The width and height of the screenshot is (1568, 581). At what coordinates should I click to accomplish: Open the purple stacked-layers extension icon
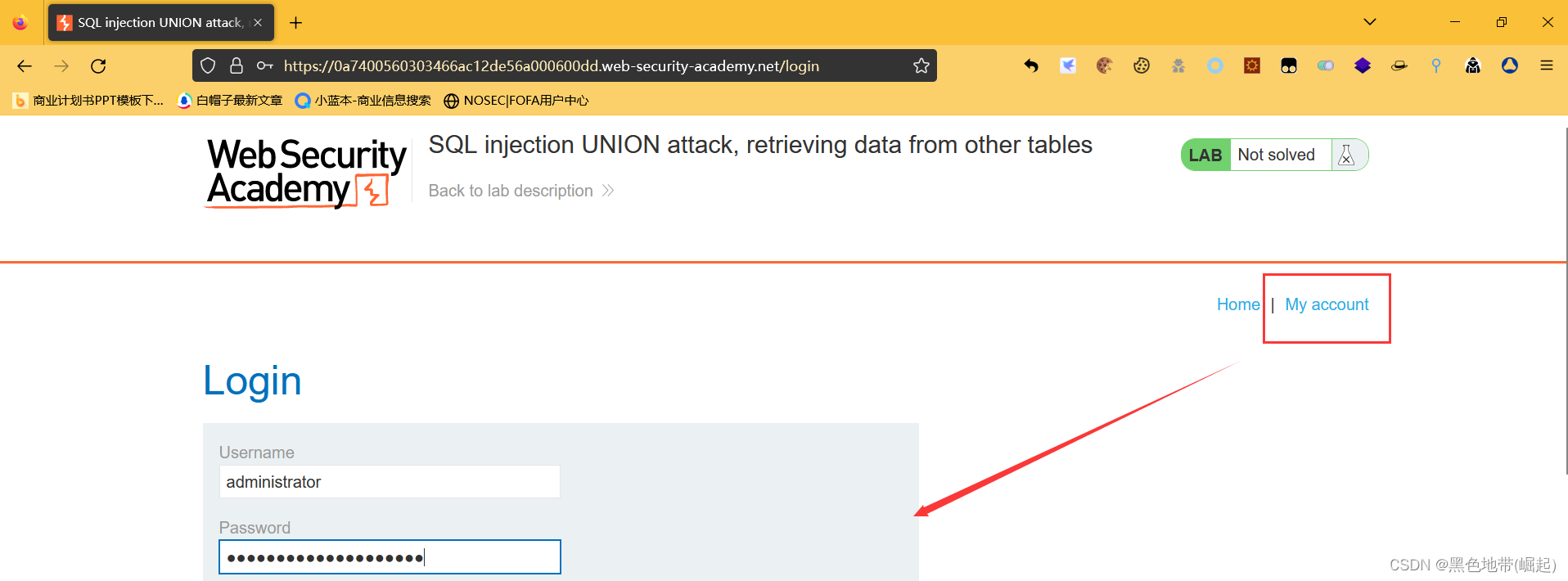1363,66
